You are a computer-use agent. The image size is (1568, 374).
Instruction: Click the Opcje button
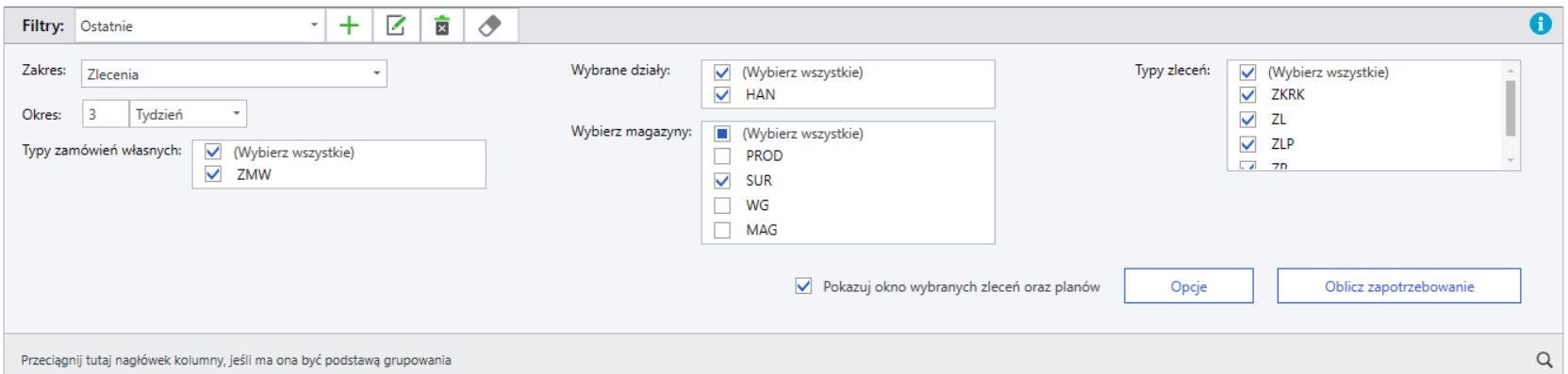pyautogui.click(x=1188, y=285)
